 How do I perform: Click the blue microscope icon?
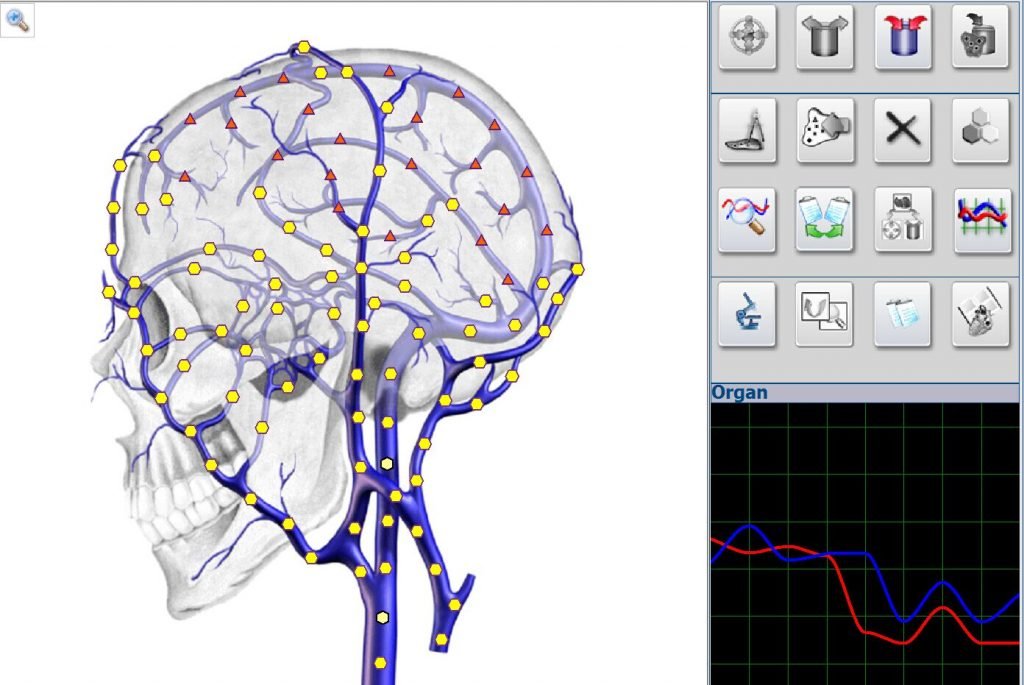click(748, 313)
